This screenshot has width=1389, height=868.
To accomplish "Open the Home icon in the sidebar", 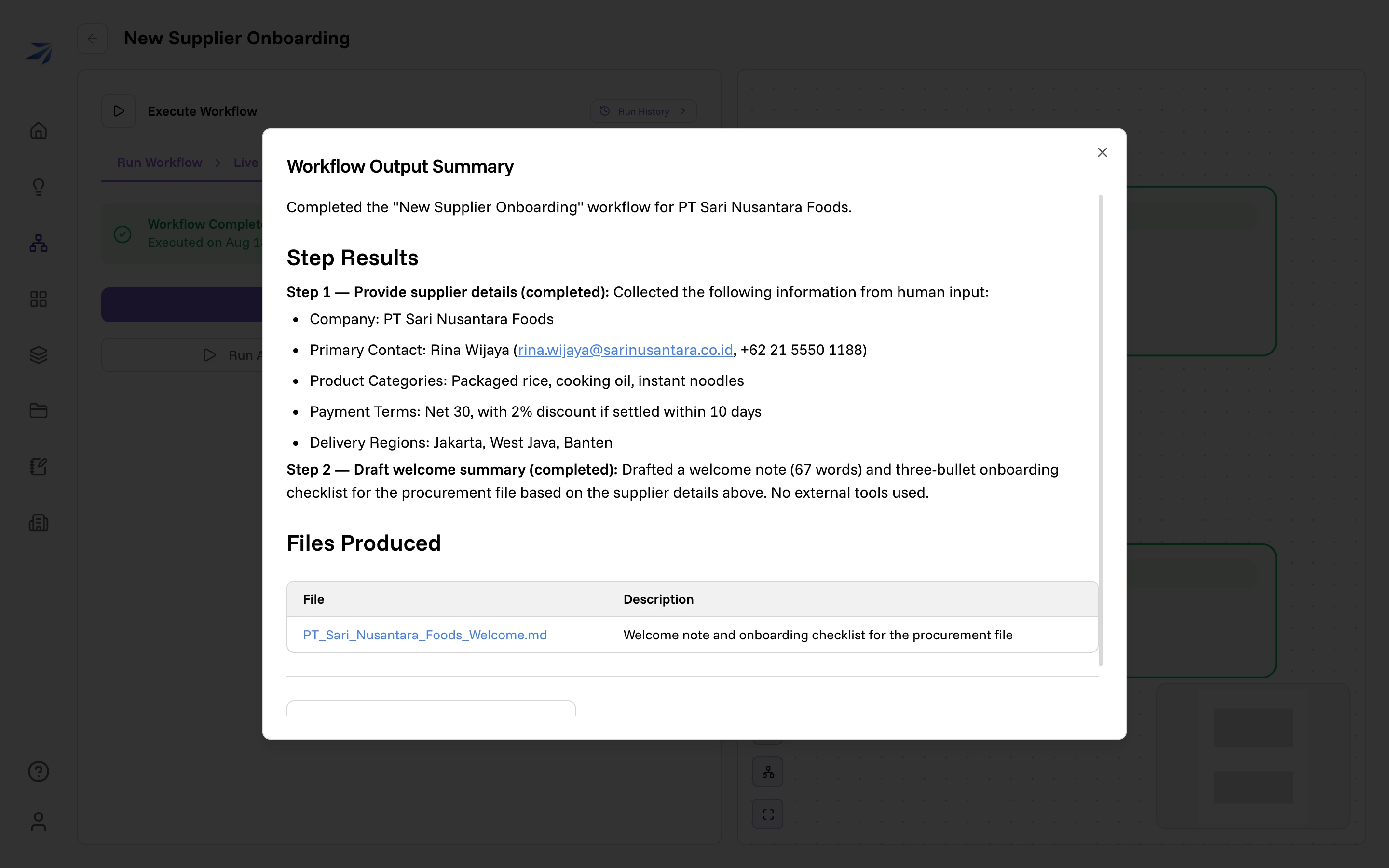I will point(39,131).
